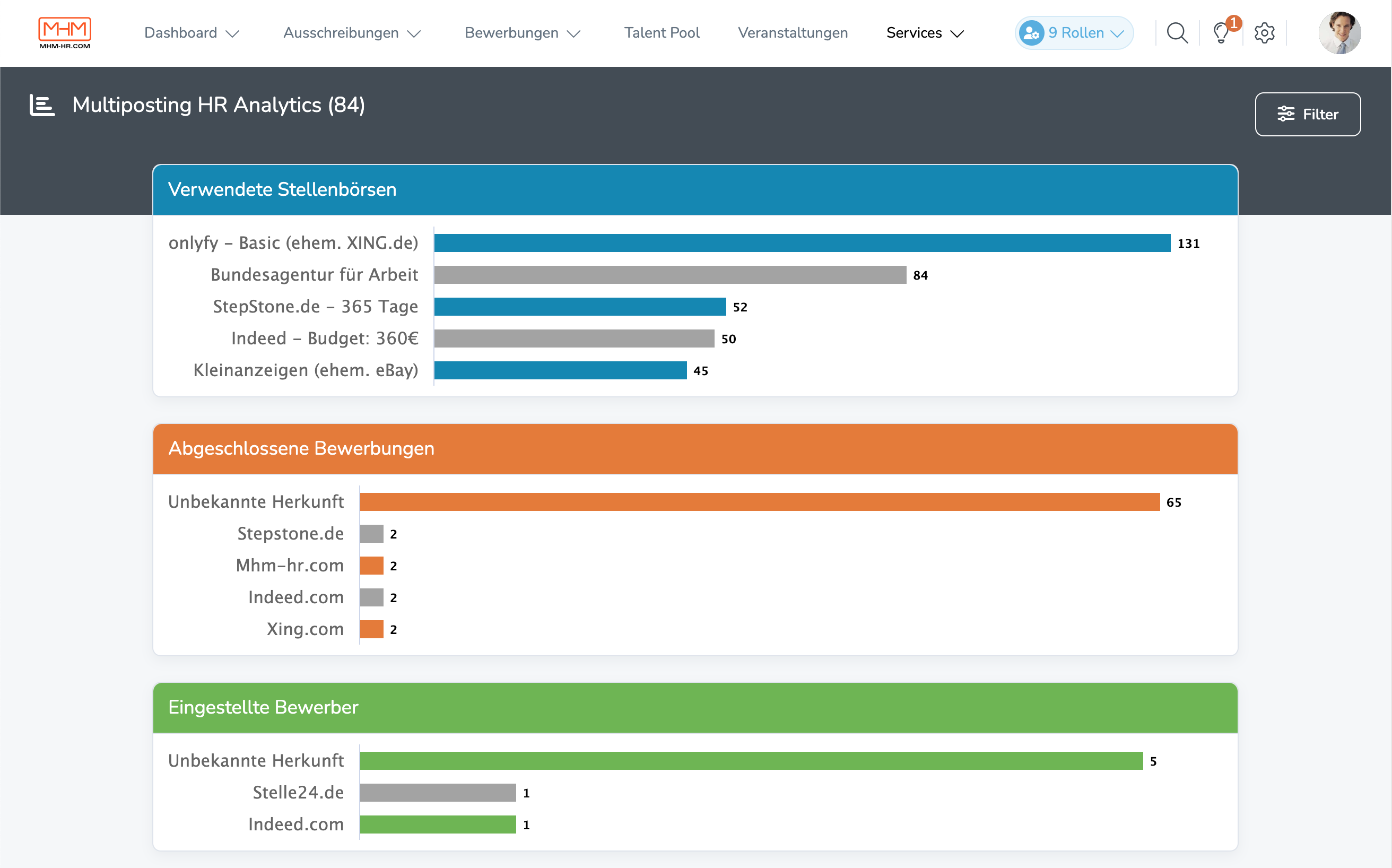The image size is (1392, 868).
Task: Click the MHM-HR.COM logo
Action: (x=64, y=33)
